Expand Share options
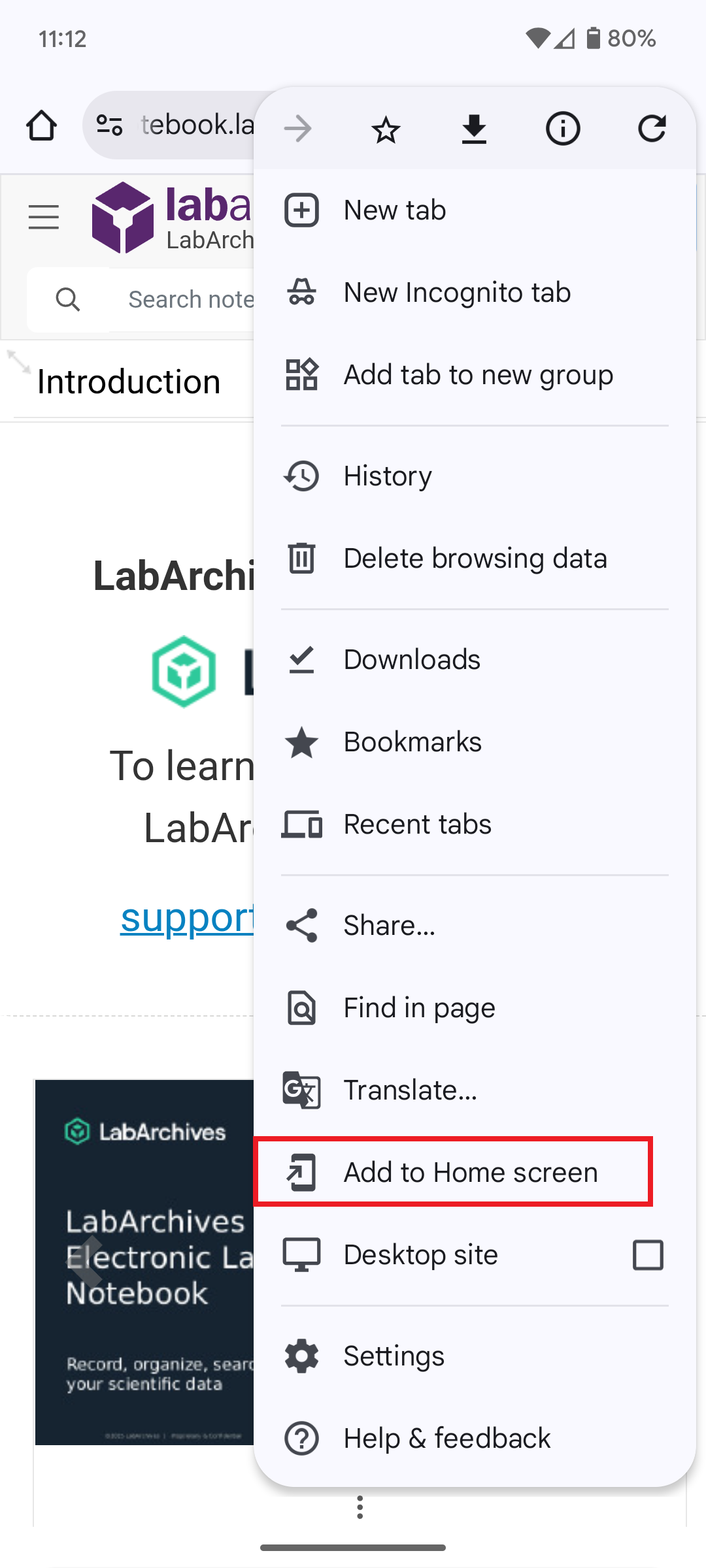This screenshot has height=1568, width=706. pos(389,924)
